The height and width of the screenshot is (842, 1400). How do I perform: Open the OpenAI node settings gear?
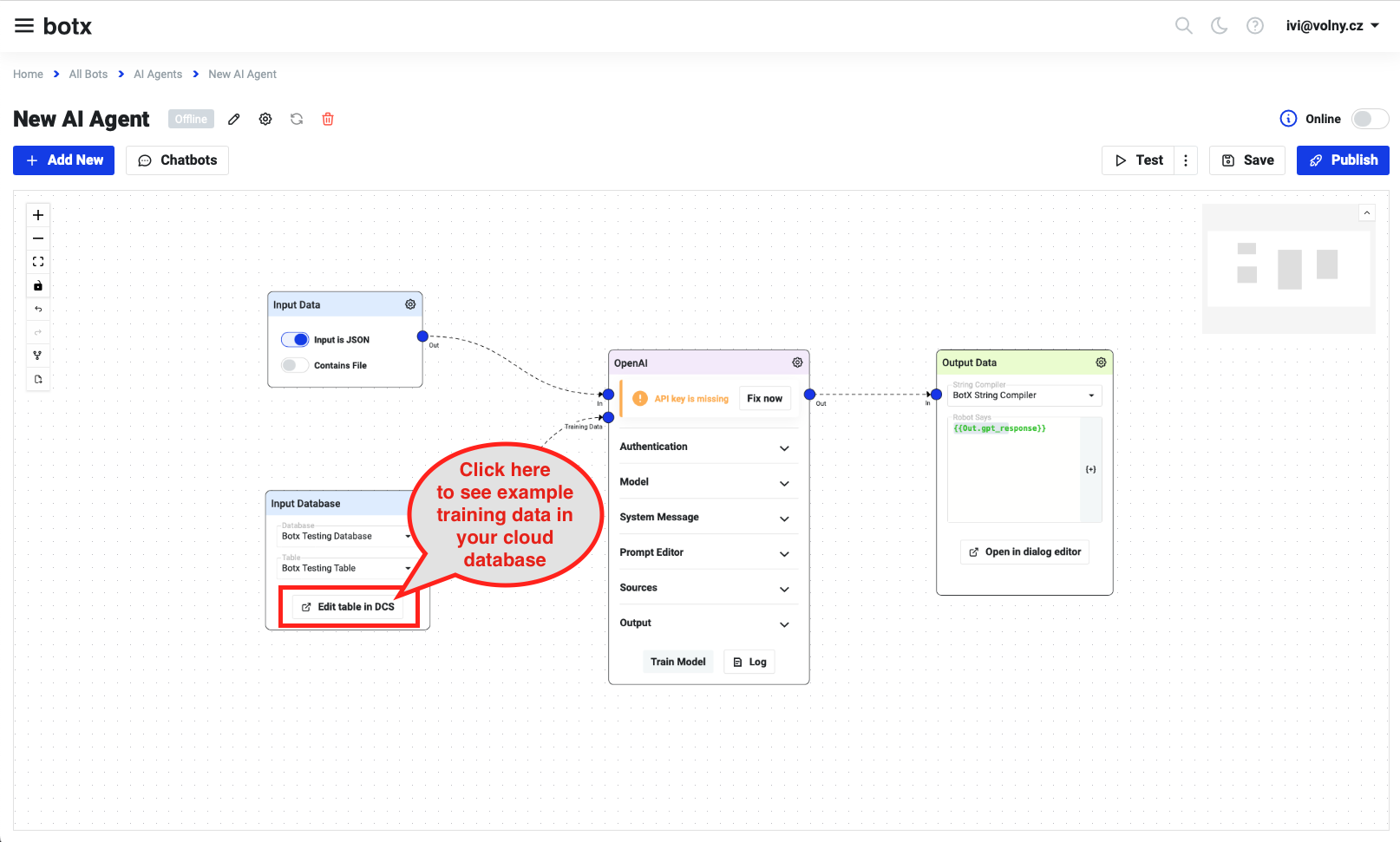point(797,362)
